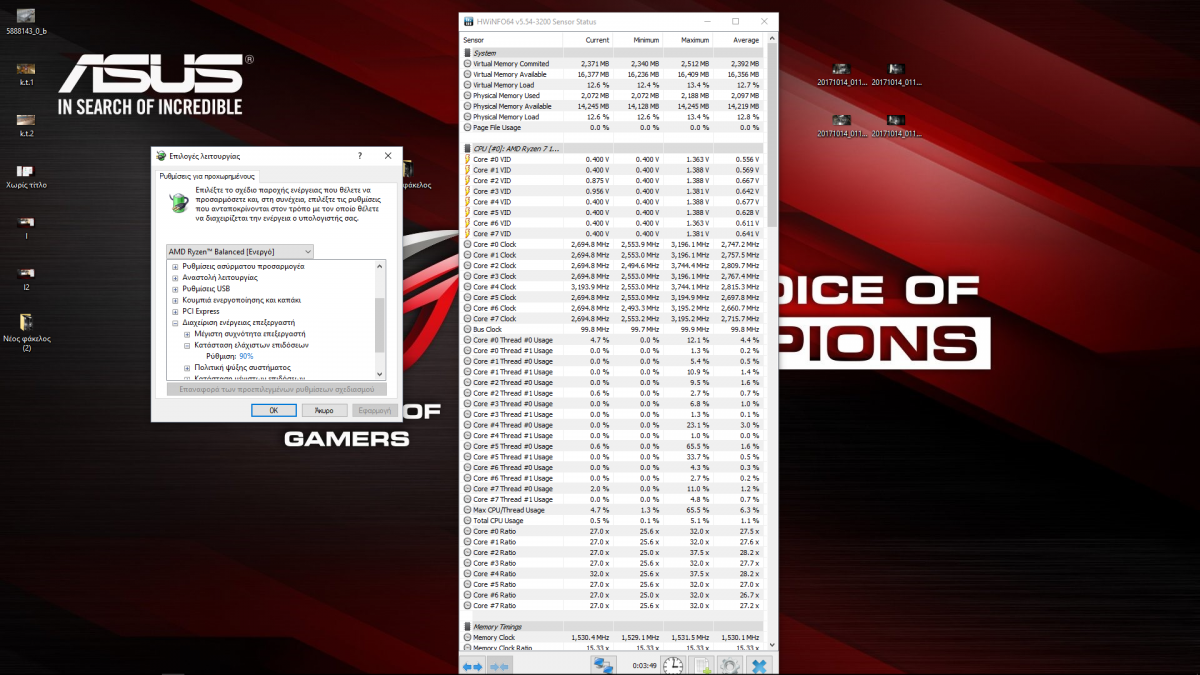Screen dimensions: 1200x675
Task: Select Core #2 Ratio row
Action: tap(611, 552)
